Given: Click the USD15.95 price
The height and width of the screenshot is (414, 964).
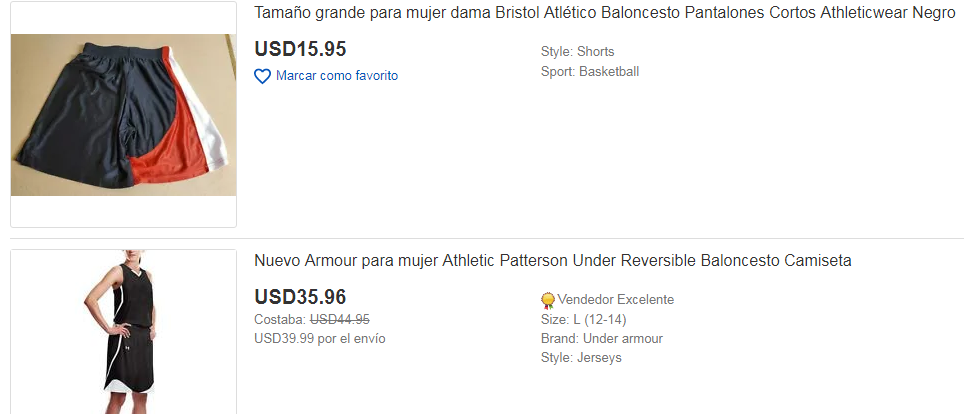Looking at the screenshot, I should pos(301,49).
